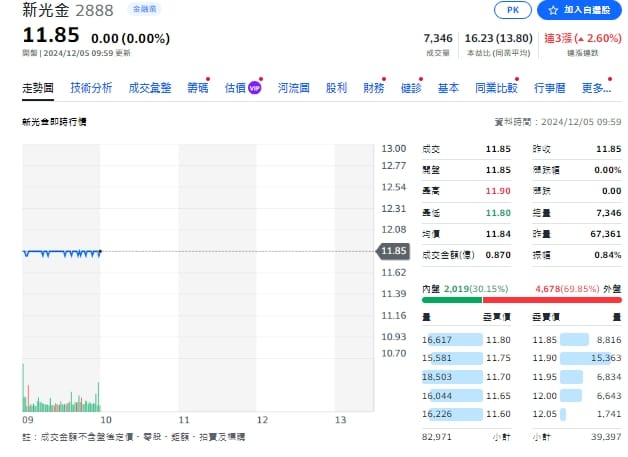
Task: Click the 資料時間 2024/12/05 09:59 label
Action: pyautogui.click(x=558, y=122)
